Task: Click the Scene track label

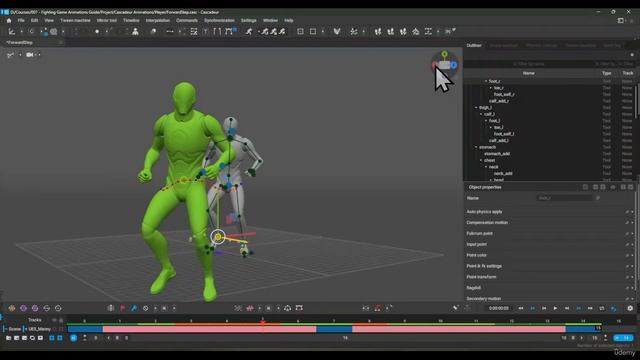Action: click(14, 329)
